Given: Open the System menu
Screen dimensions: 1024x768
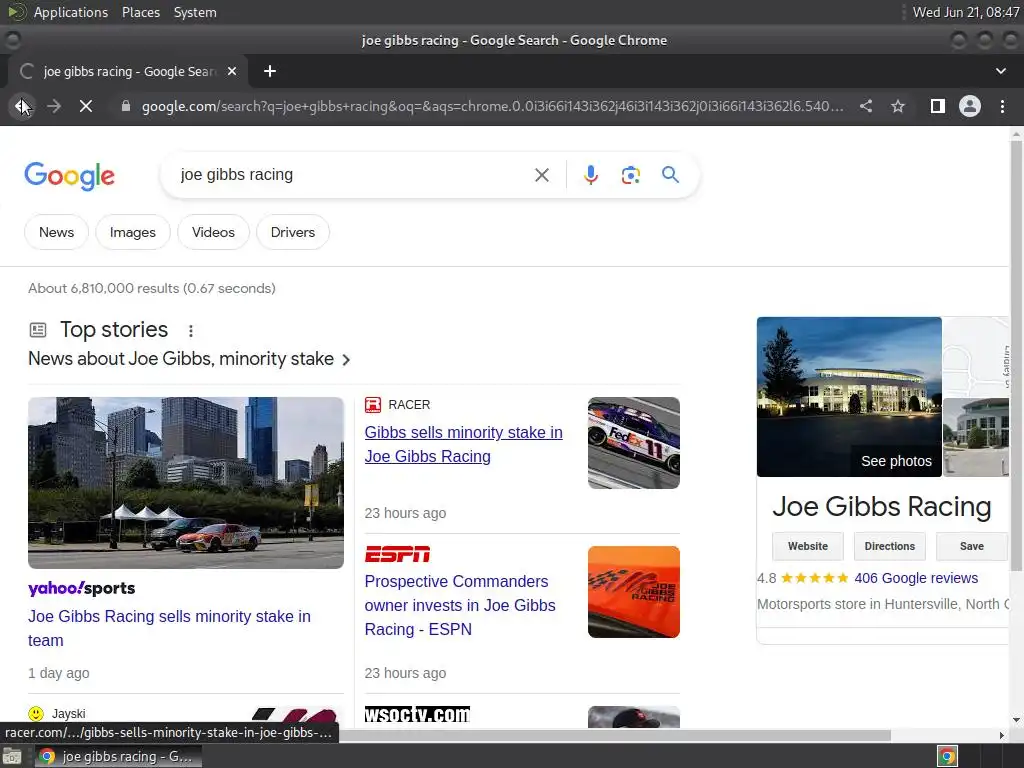Looking at the screenshot, I should point(195,12).
